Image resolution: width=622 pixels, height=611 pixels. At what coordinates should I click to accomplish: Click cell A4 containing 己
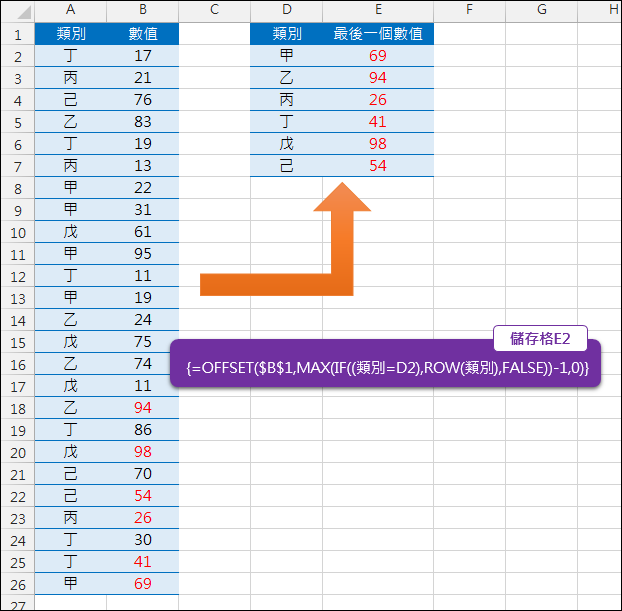pyautogui.click(x=71, y=100)
